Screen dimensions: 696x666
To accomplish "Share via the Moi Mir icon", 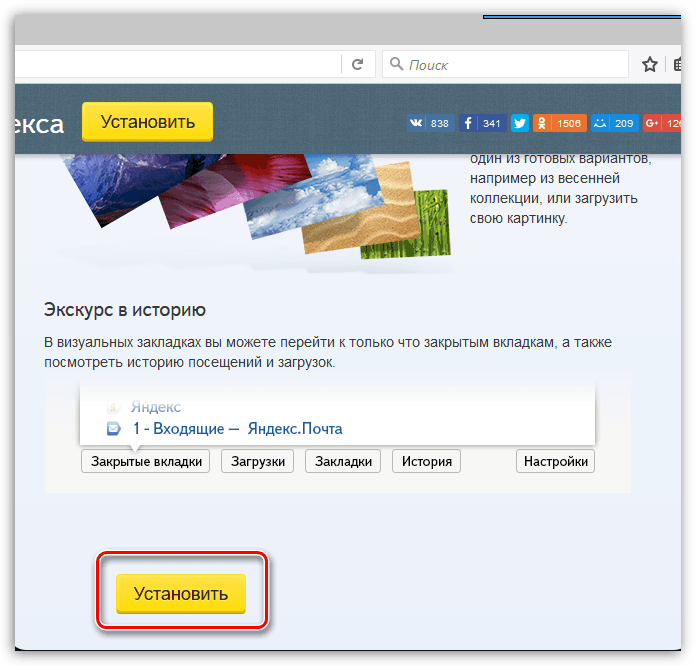I will (600, 123).
